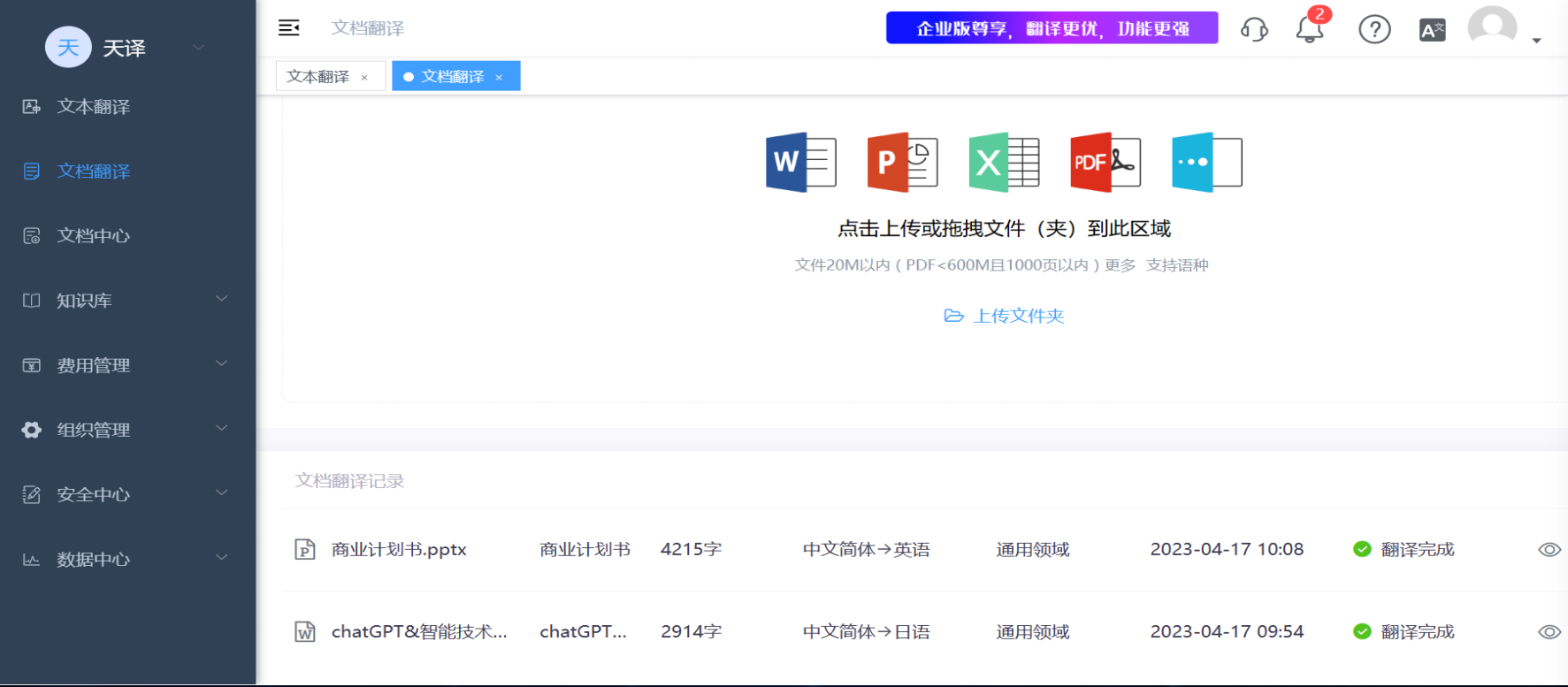Open 文档中心 in the sidebar
This screenshot has width=1568, height=687.
coord(94,236)
